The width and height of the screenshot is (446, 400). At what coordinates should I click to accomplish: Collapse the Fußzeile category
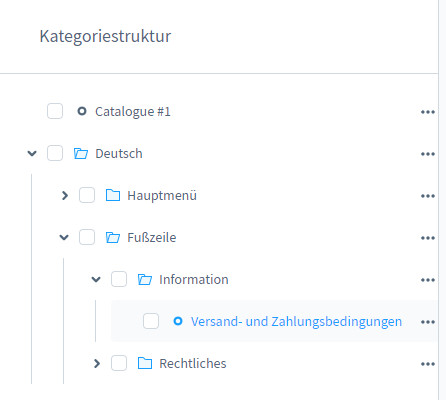(x=64, y=237)
